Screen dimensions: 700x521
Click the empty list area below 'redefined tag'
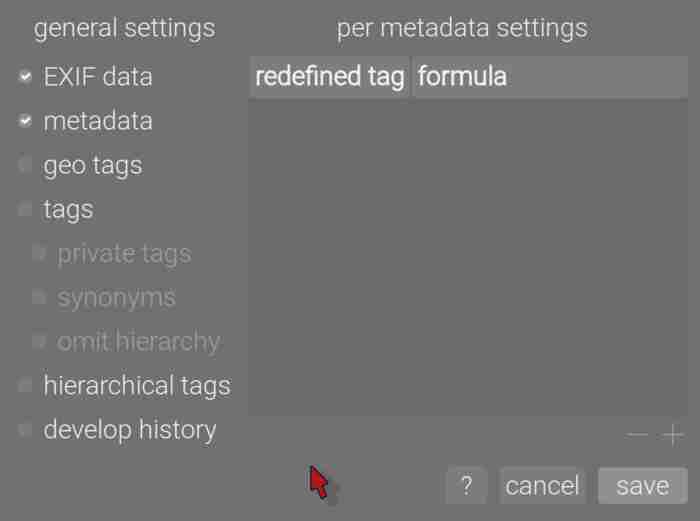[x=329, y=250]
